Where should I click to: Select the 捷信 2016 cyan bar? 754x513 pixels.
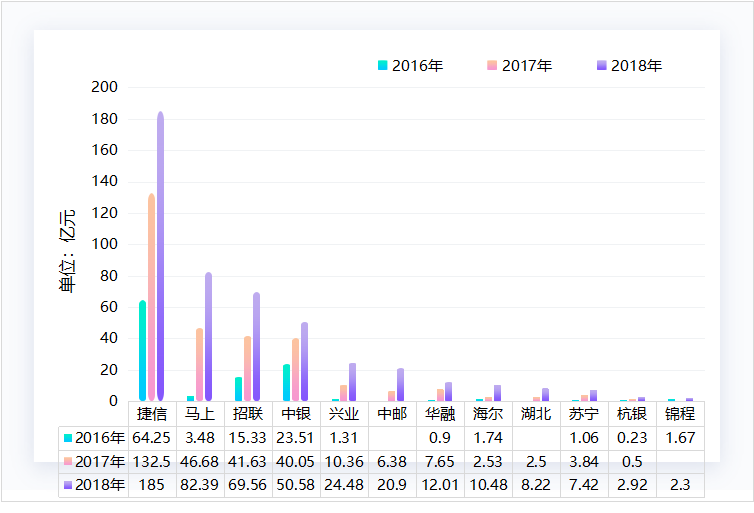(142, 350)
